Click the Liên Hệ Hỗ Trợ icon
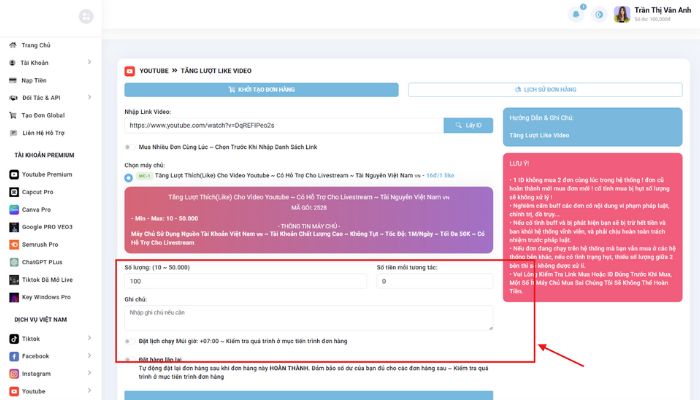 13,133
